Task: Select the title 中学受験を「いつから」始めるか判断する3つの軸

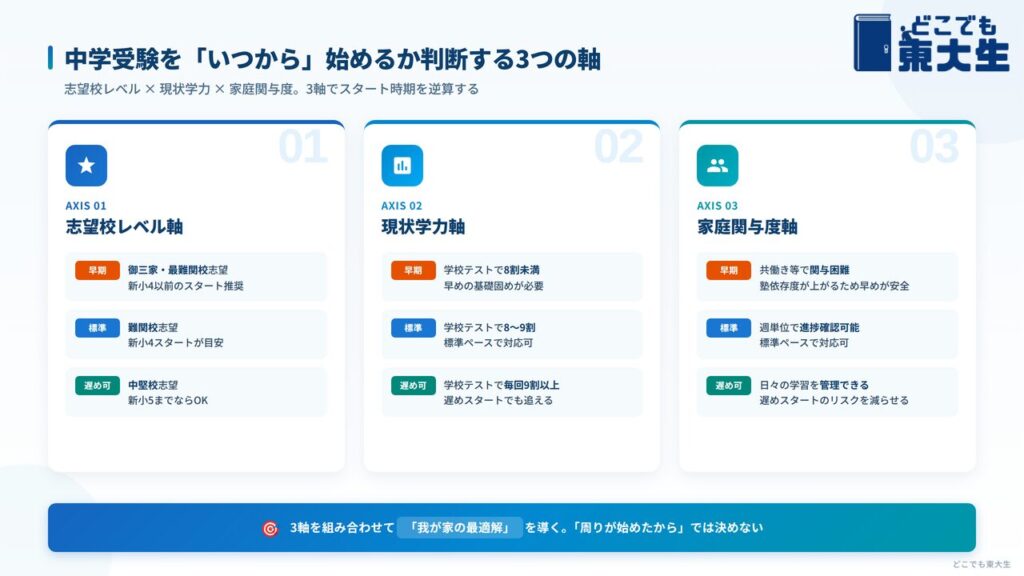Action: (x=332, y=59)
